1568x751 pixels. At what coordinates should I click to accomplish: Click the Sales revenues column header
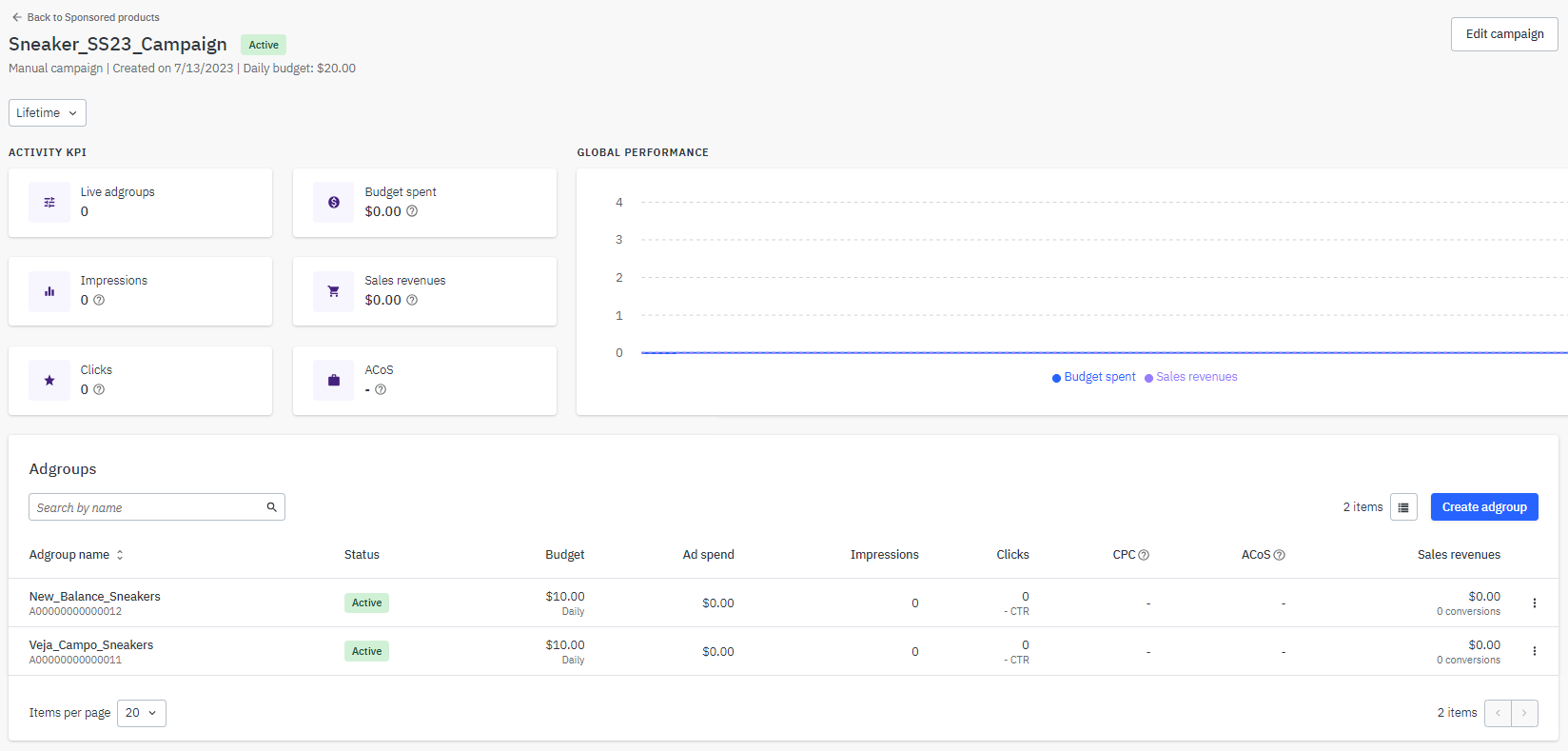(1459, 555)
